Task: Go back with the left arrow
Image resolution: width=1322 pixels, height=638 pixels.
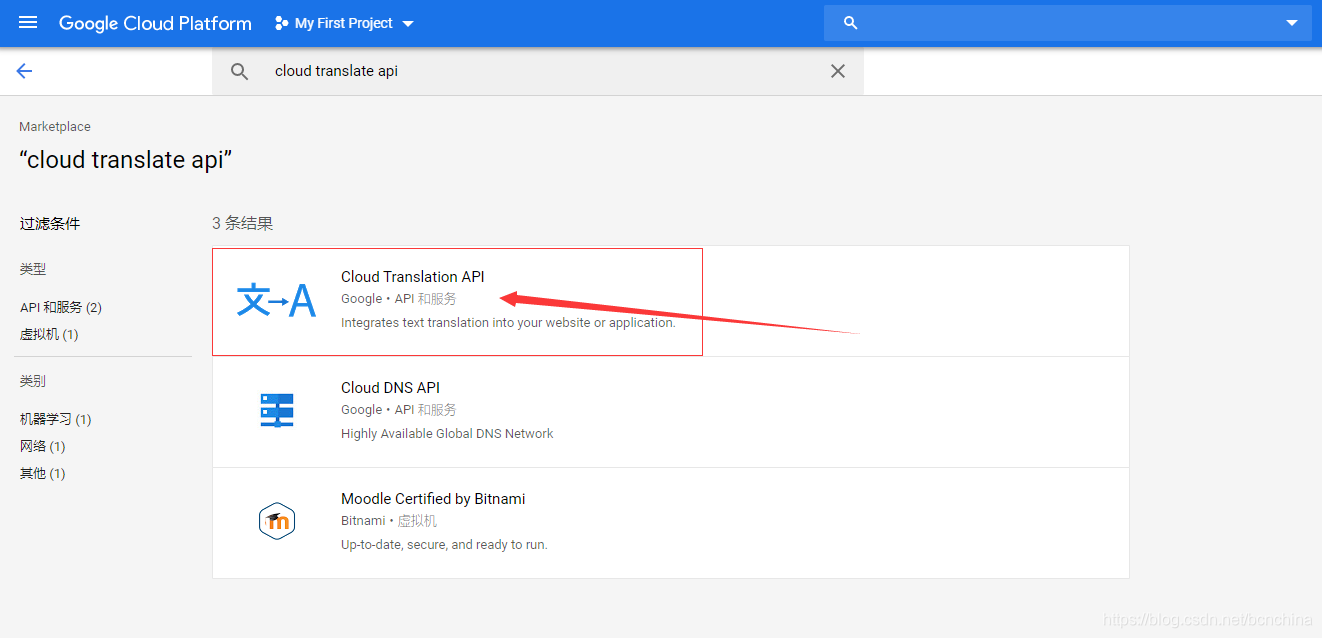Action: (x=24, y=71)
